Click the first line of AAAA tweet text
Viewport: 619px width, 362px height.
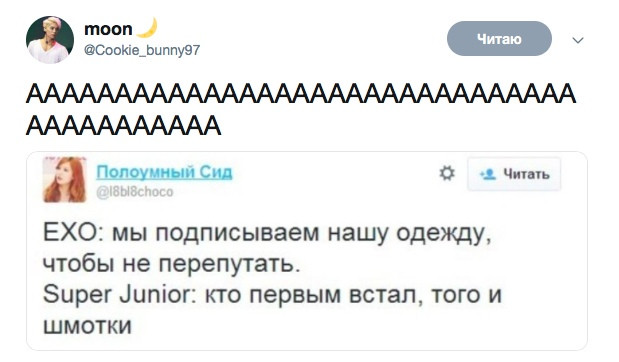pos(301,95)
